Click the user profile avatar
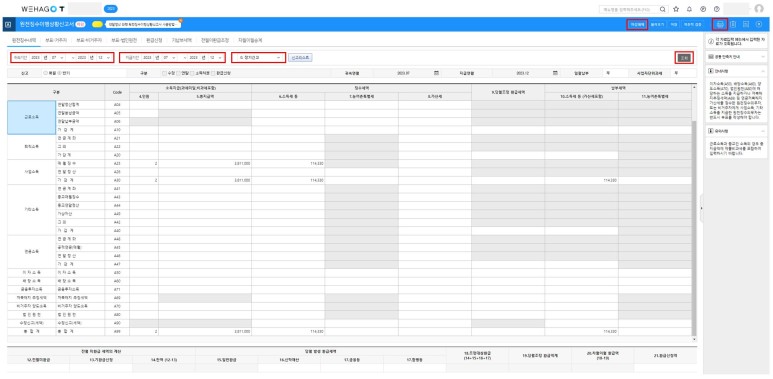Image resolution: width=773 pixels, height=379 pixels. pyautogui.click(x=759, y=9)
